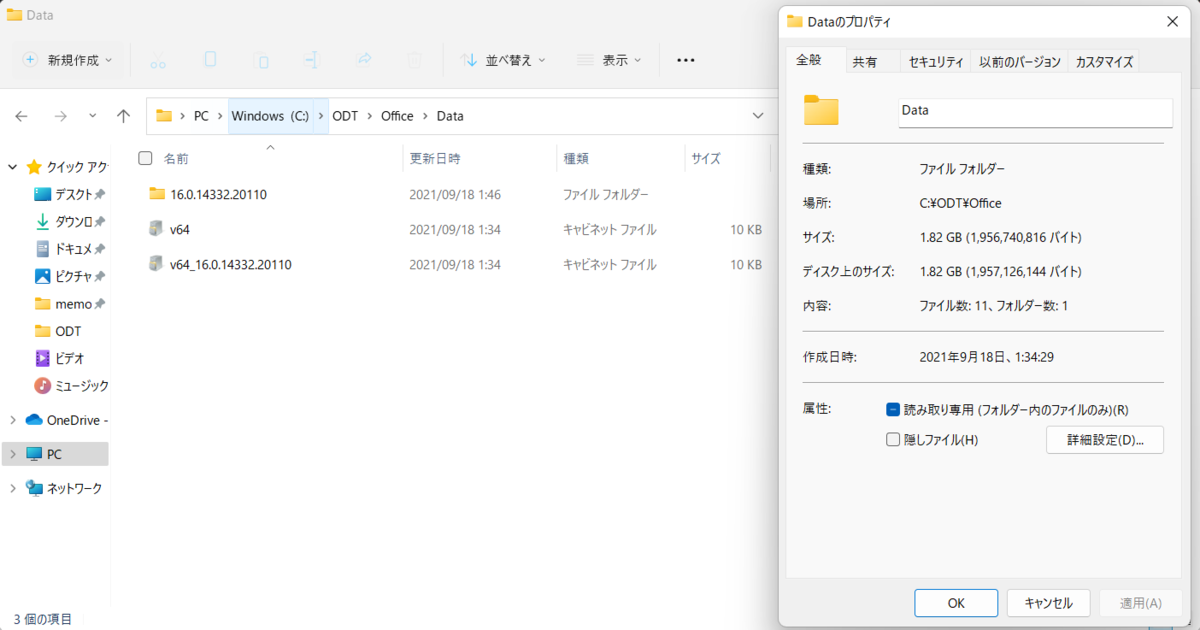Open the address bar history dropdown chevron
Viewport: 1200px width, 630px height.
pyautogui.click(x=758, y=116)
